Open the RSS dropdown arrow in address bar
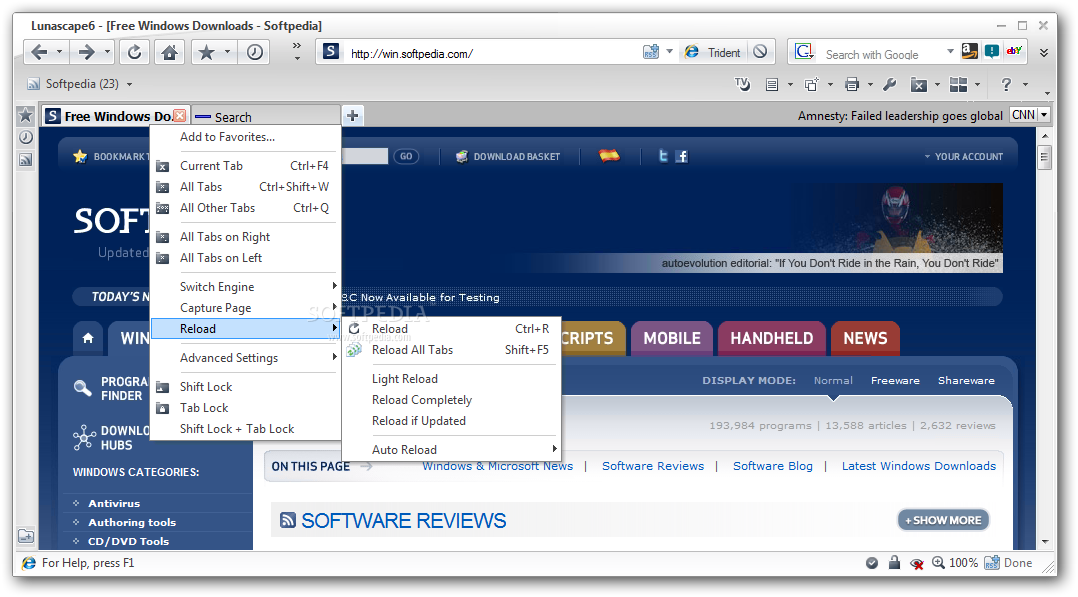1078x597 pixels. [669, 52]
